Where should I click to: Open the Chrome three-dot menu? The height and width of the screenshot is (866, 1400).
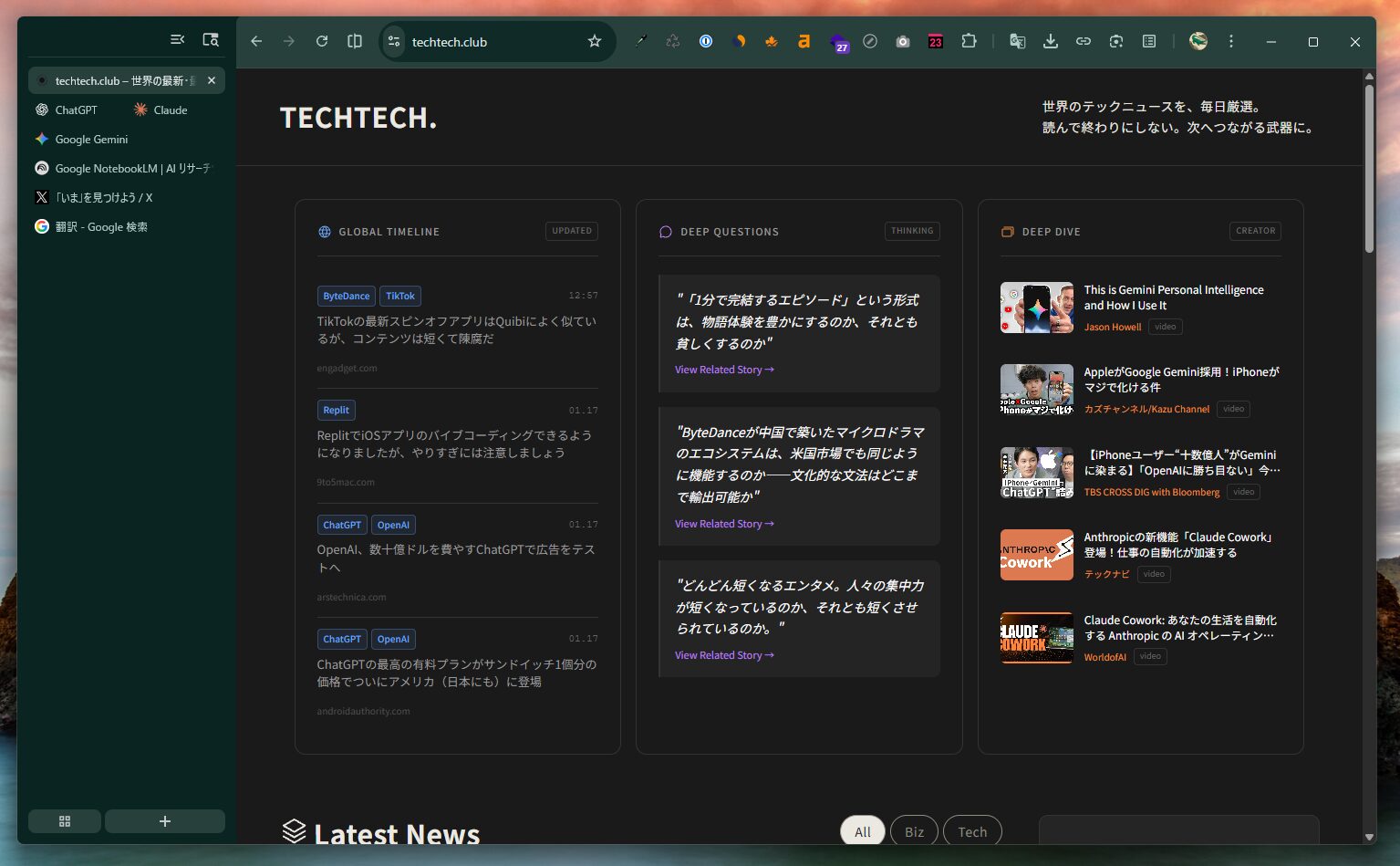(x=1230, y=41)
